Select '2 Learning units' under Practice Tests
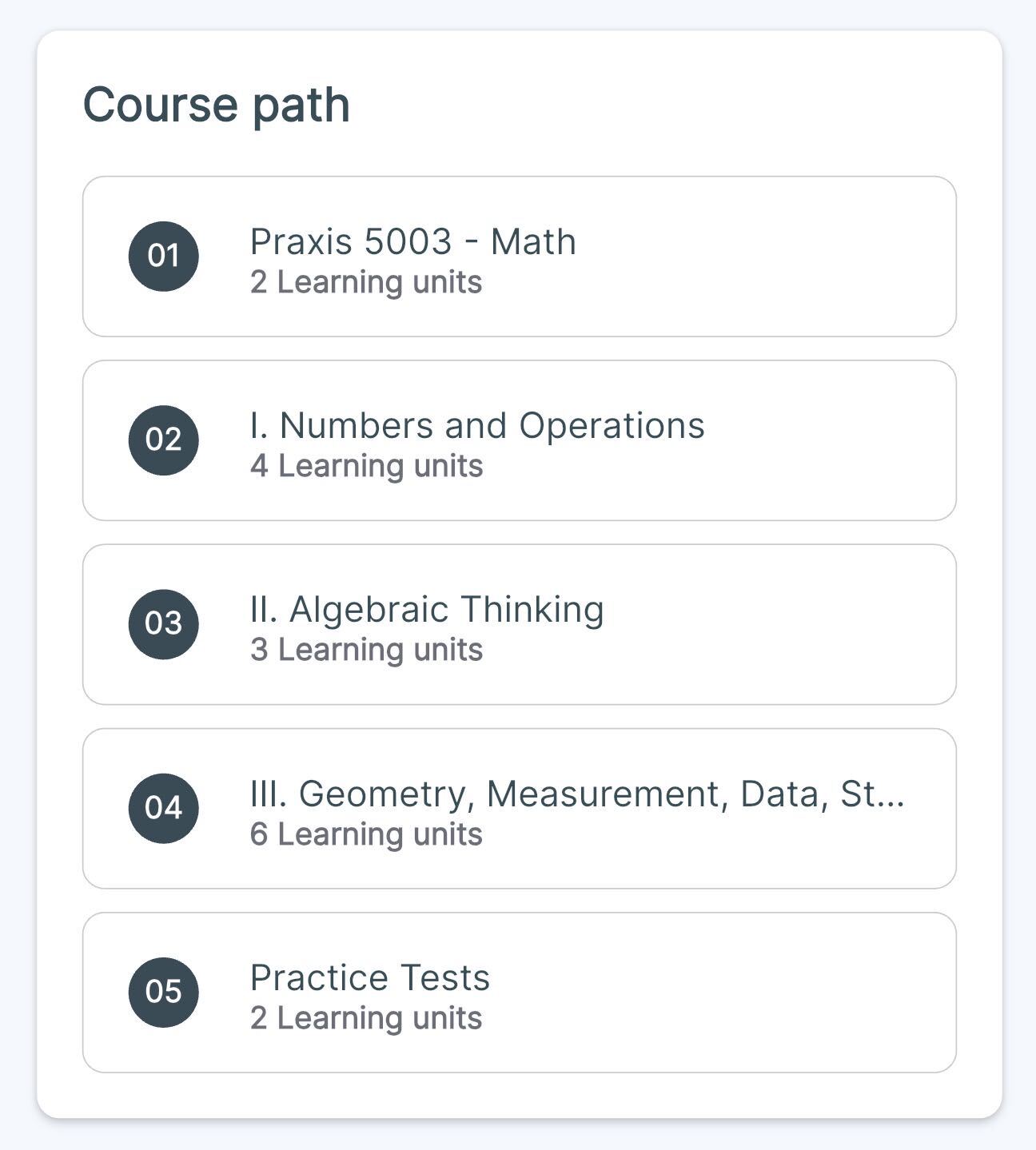The height and width of the screenshot is (1150, 1036). pyautogui.click(x=366, y=1018)
